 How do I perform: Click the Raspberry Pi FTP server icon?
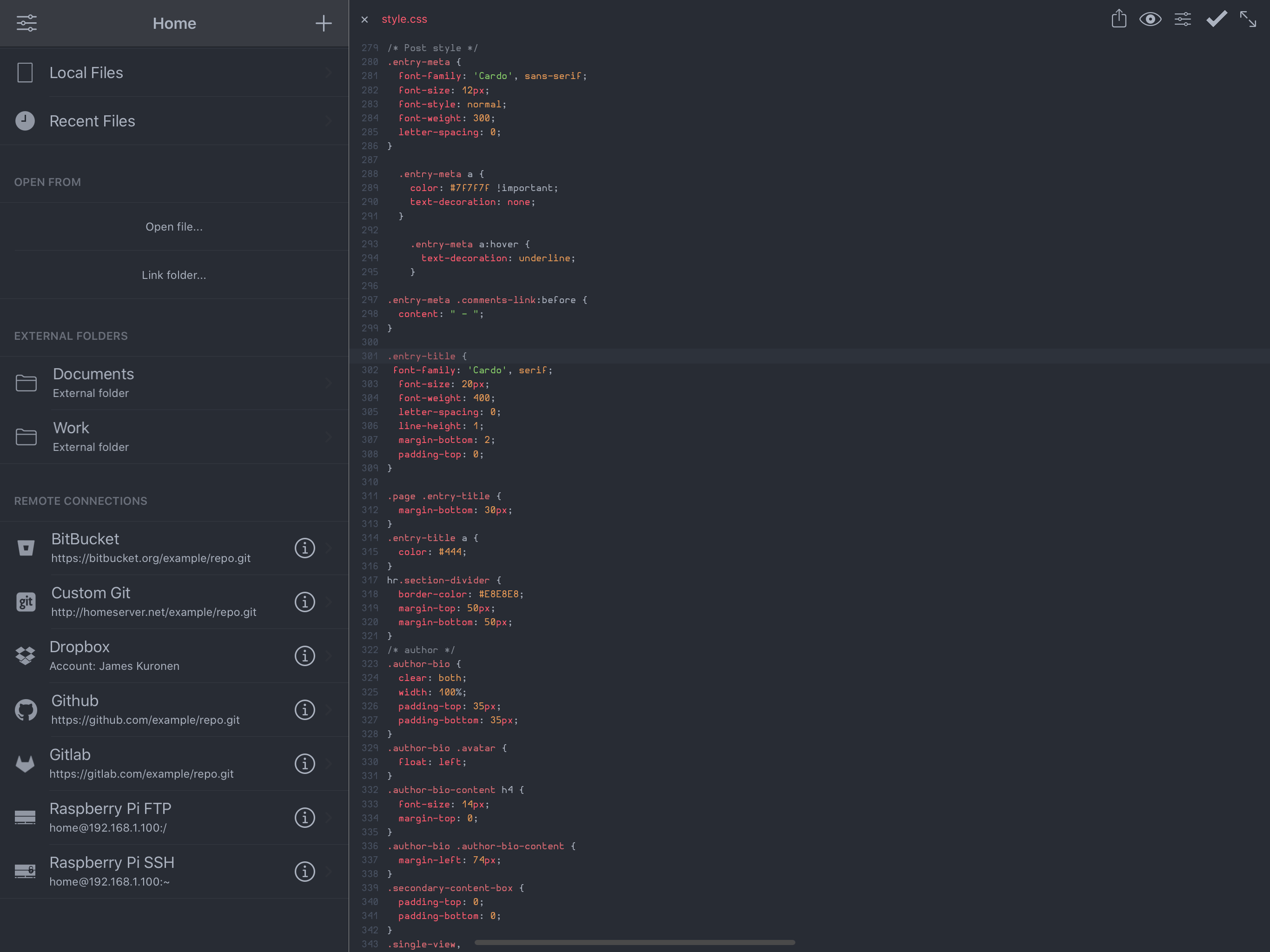pyautogui.click(x=25, y=818)
